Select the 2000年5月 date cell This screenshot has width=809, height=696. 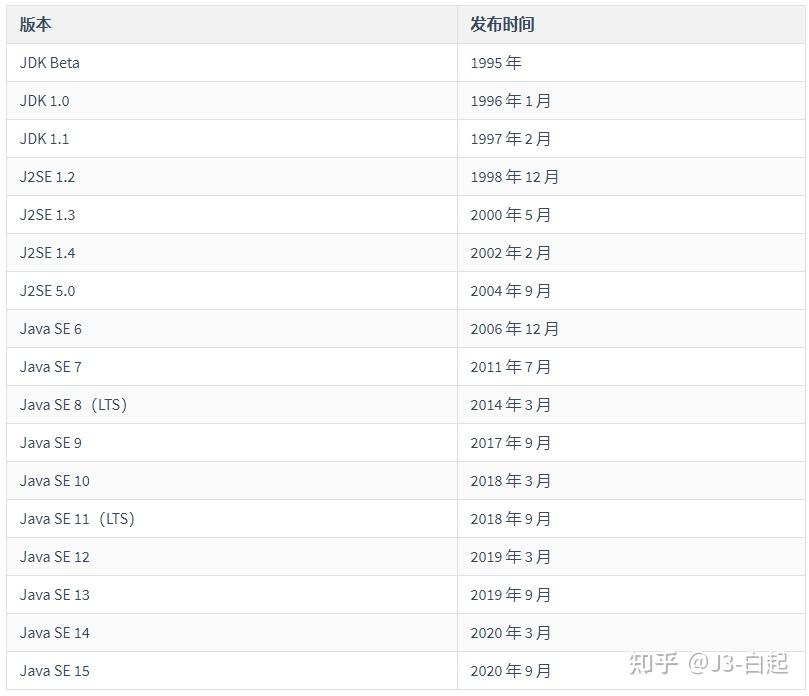[x=511, y=215]
